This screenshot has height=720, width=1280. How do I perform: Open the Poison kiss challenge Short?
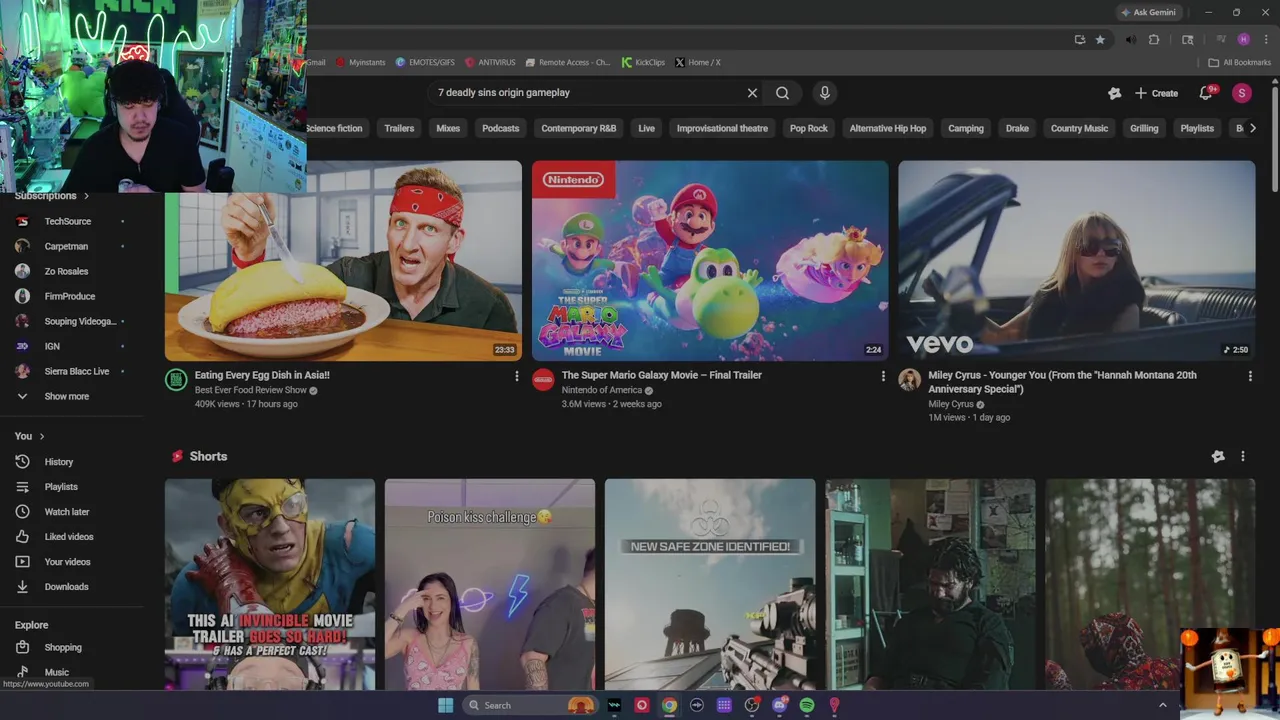tap(490, 584)
